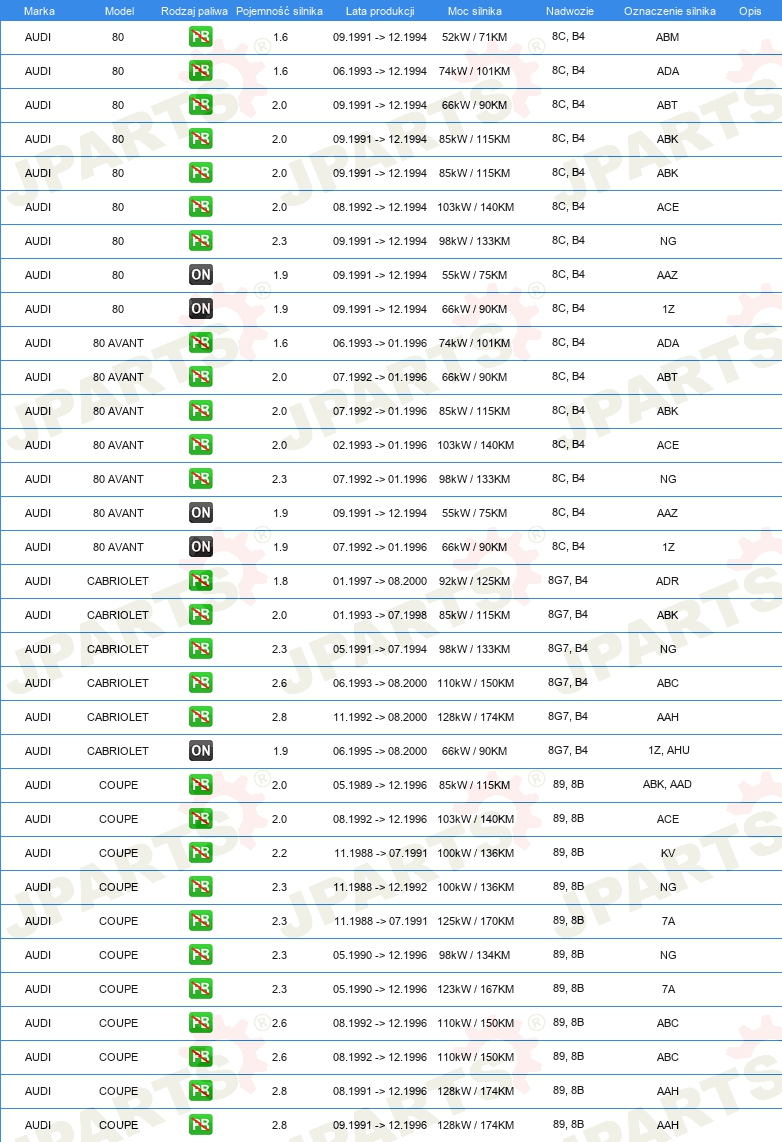The width and height of the screenshot is (782, 1142).
Task: Click the petrol icon in 80 ABT row
Action: pyautogui.click(x=200, y=105)
